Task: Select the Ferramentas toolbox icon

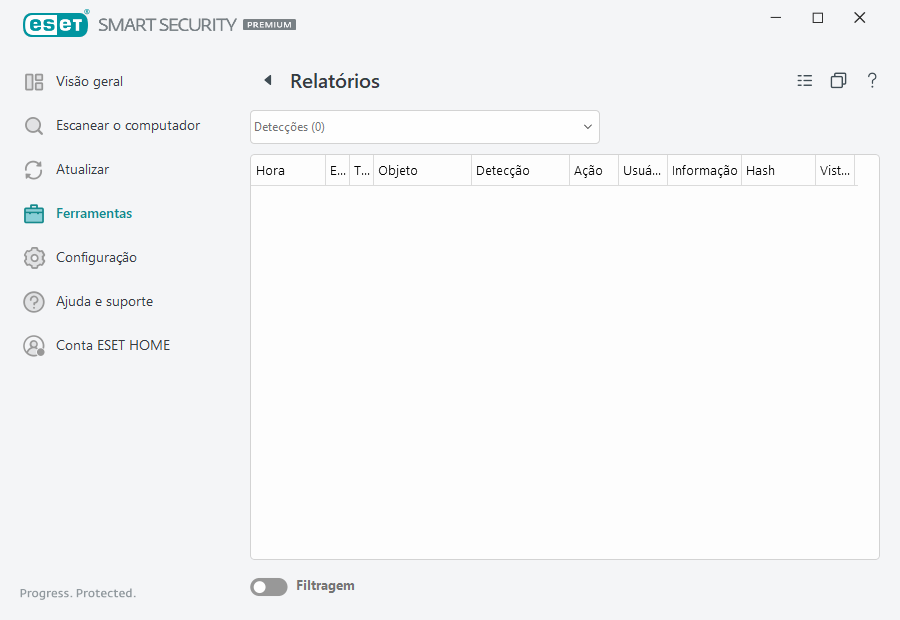Action: click(33, 213)
